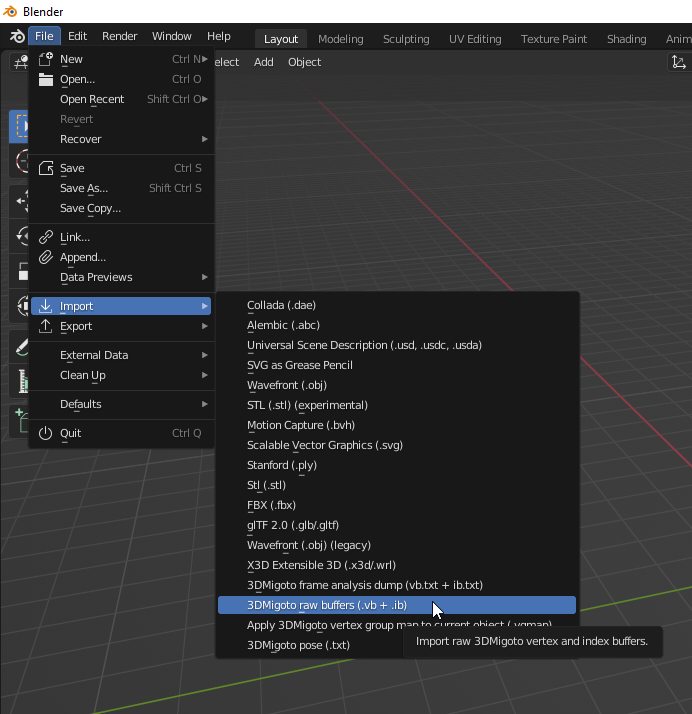Choose Quit from File menu

(x=121, y=433)
